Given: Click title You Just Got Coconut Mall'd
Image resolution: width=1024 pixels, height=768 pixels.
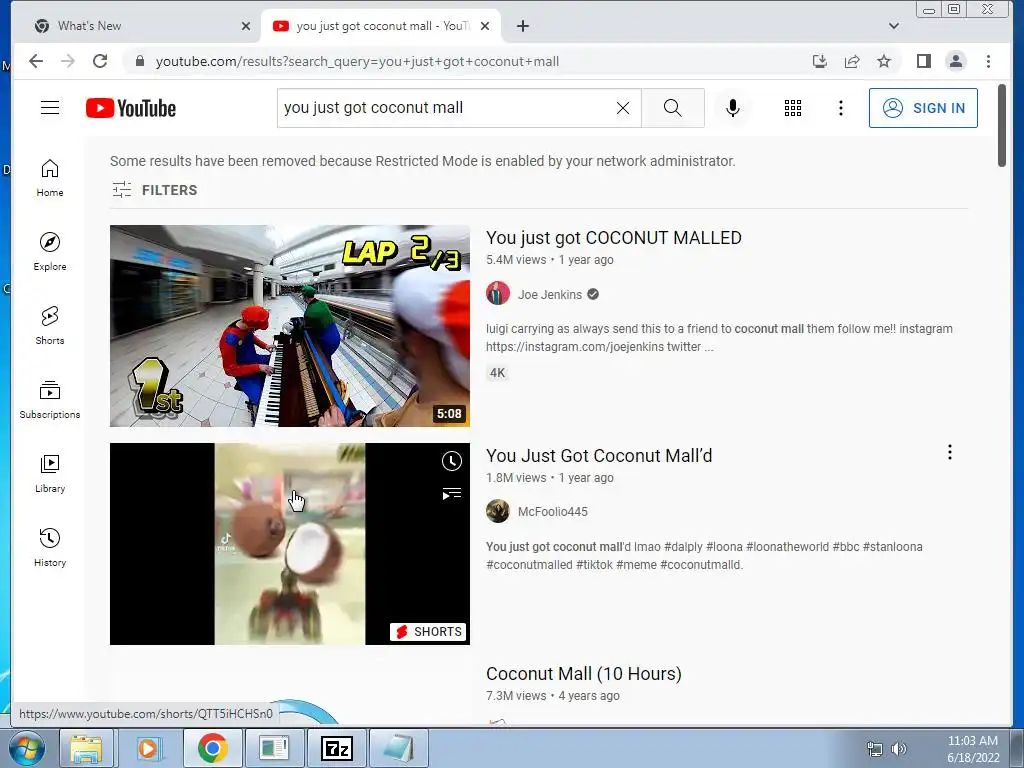Looking at the screenshot, I should [599, 455].
